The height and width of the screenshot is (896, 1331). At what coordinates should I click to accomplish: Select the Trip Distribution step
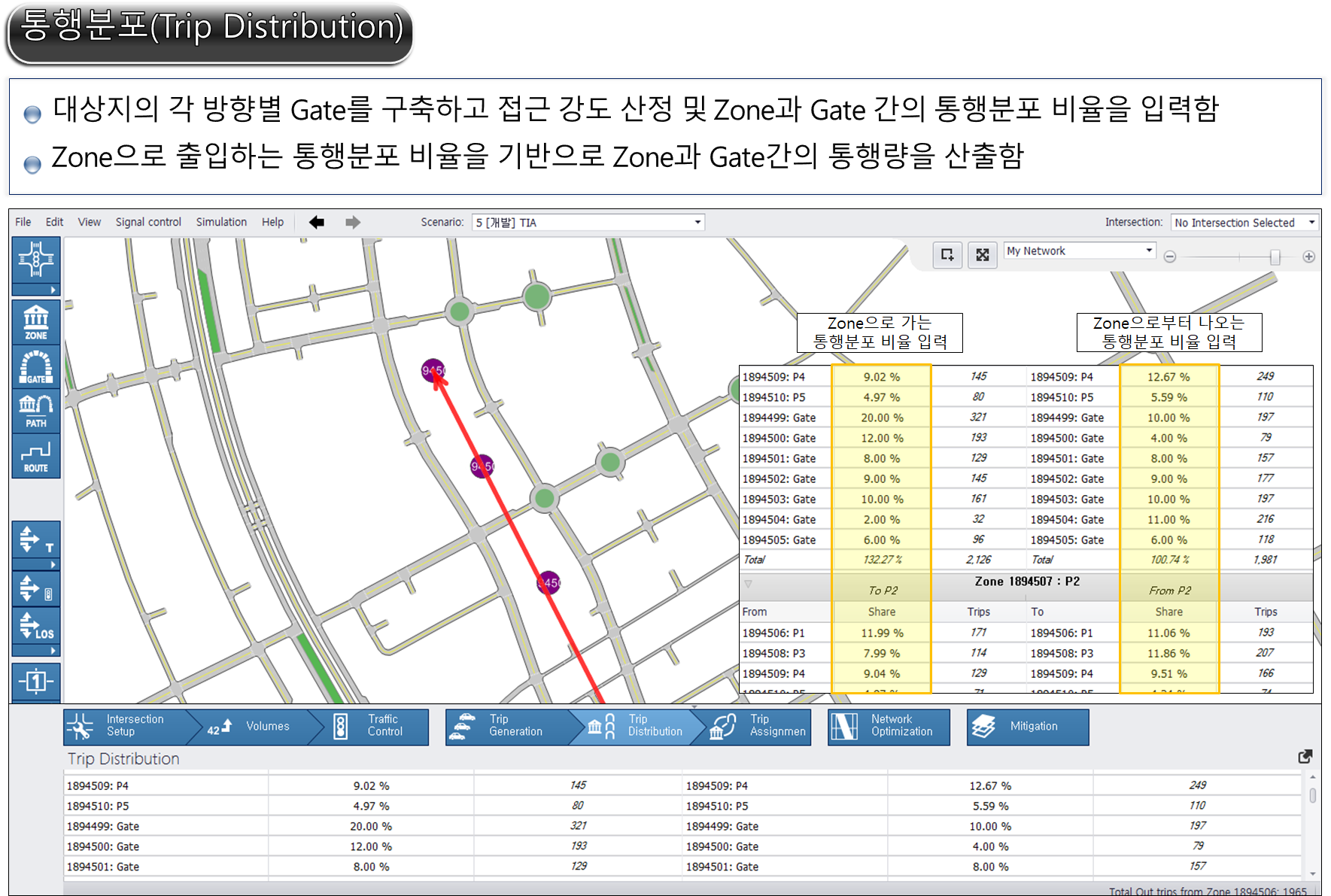pyautogui.click(x=638, y=726)
